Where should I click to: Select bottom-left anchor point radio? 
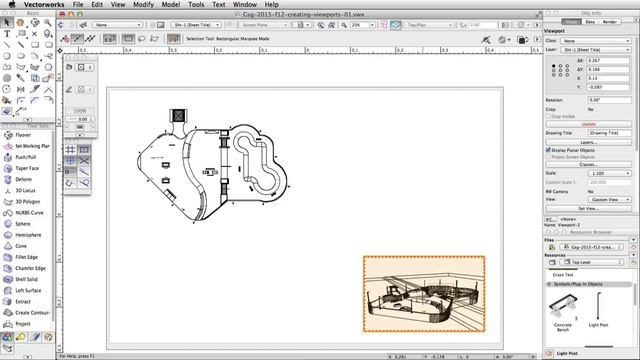click(553, 75)
